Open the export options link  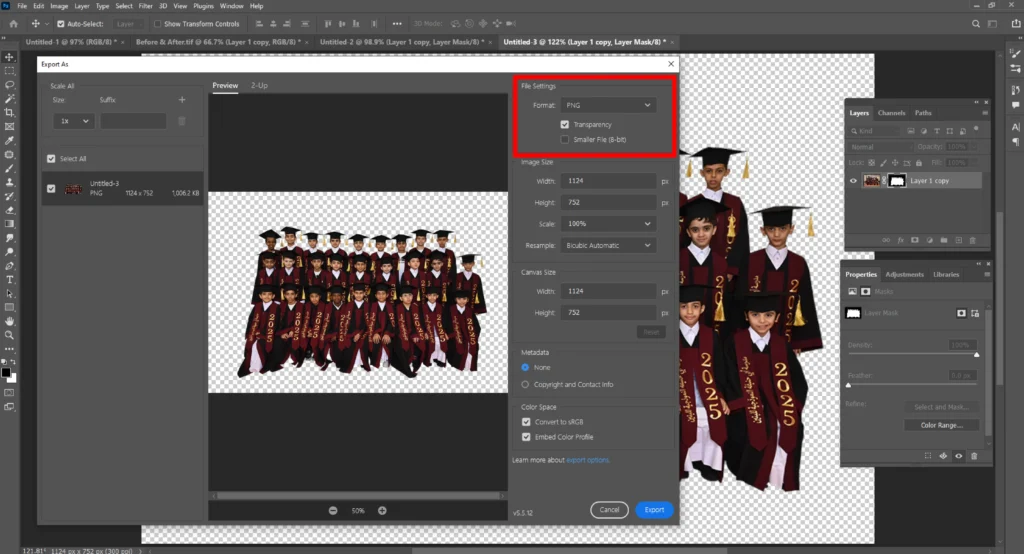pos(588,460)
